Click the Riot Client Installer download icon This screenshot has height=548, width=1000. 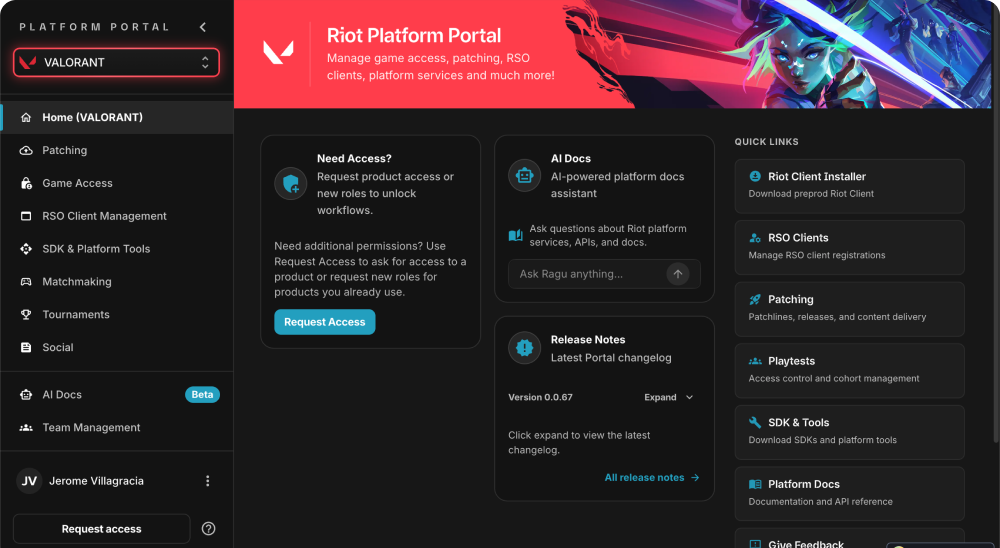point(755,176)
